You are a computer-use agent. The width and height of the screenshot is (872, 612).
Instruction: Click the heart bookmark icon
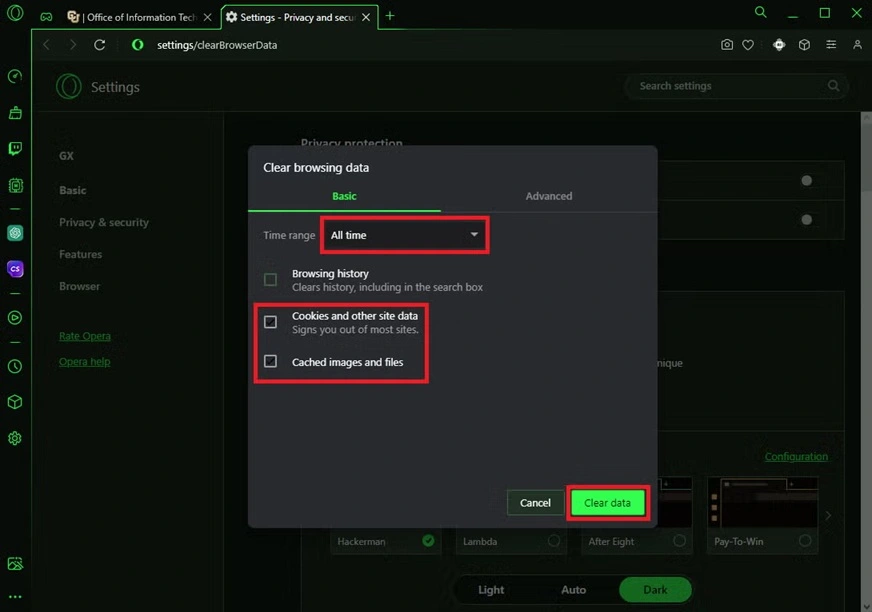tap(748, 45)
